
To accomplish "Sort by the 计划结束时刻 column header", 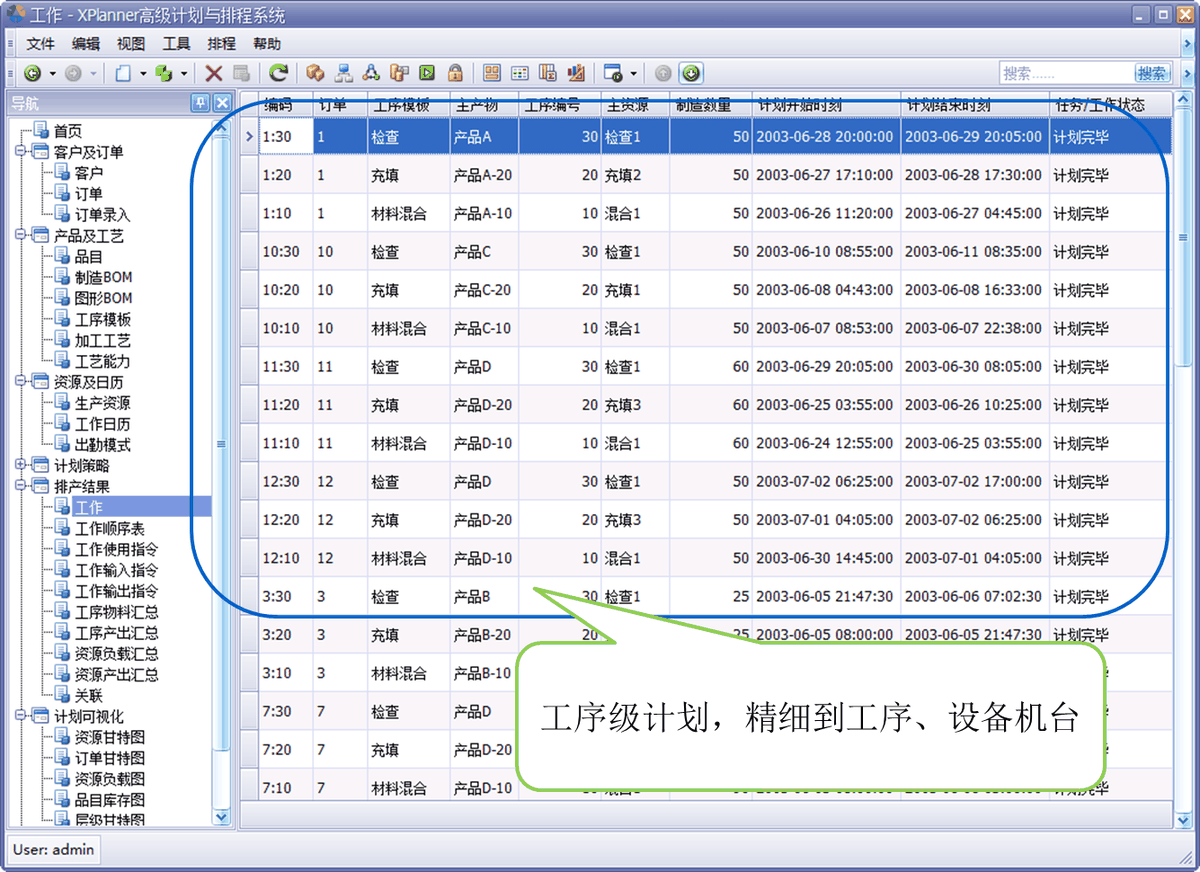I will click(975, 105).
